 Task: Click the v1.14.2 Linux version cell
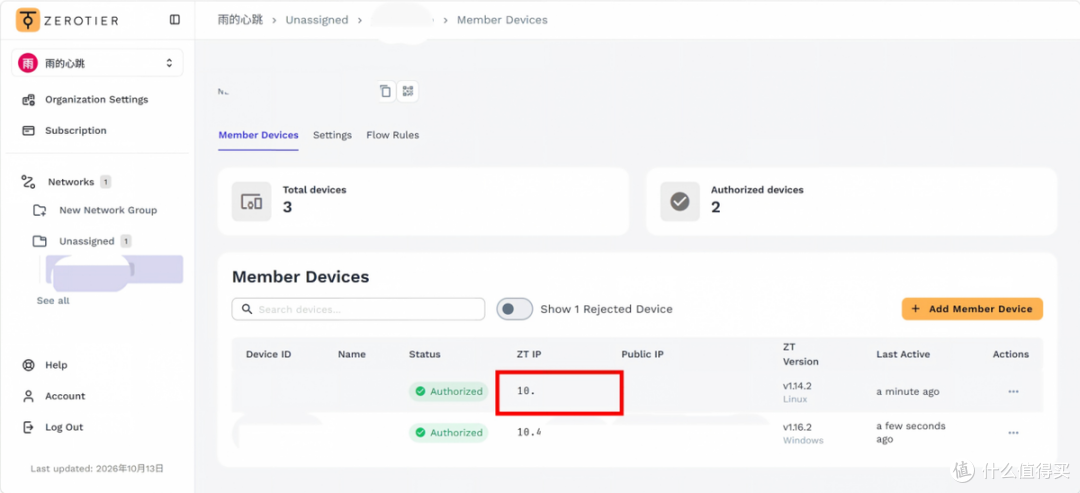point(797,392)
